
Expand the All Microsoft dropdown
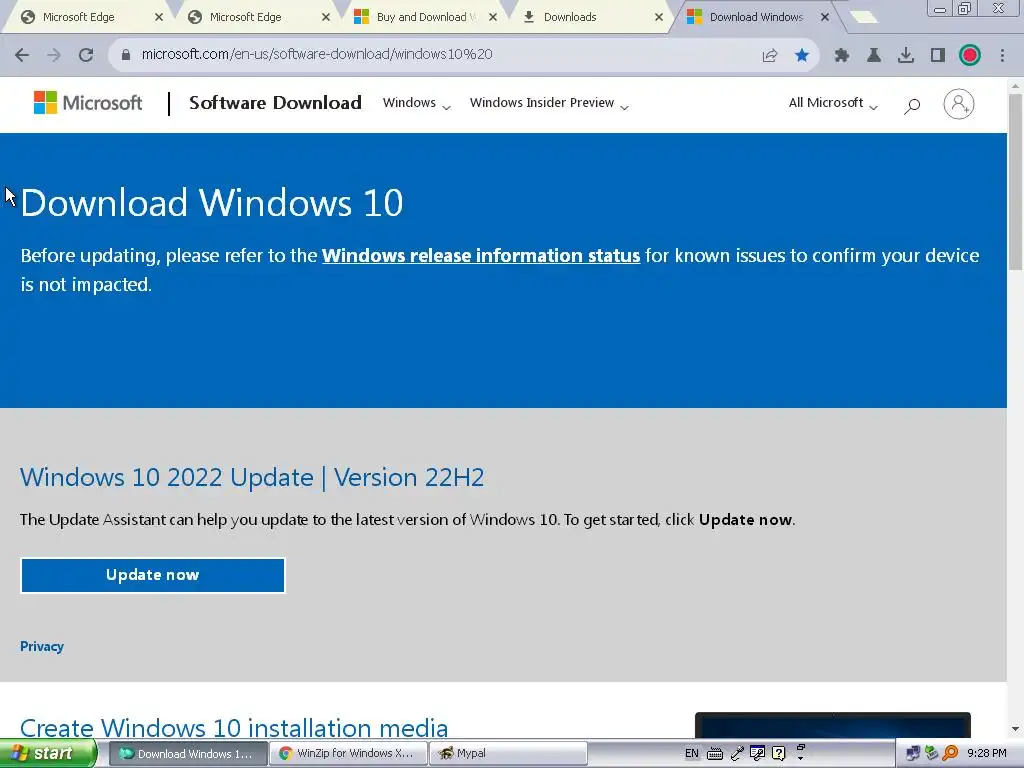point(833,103)
